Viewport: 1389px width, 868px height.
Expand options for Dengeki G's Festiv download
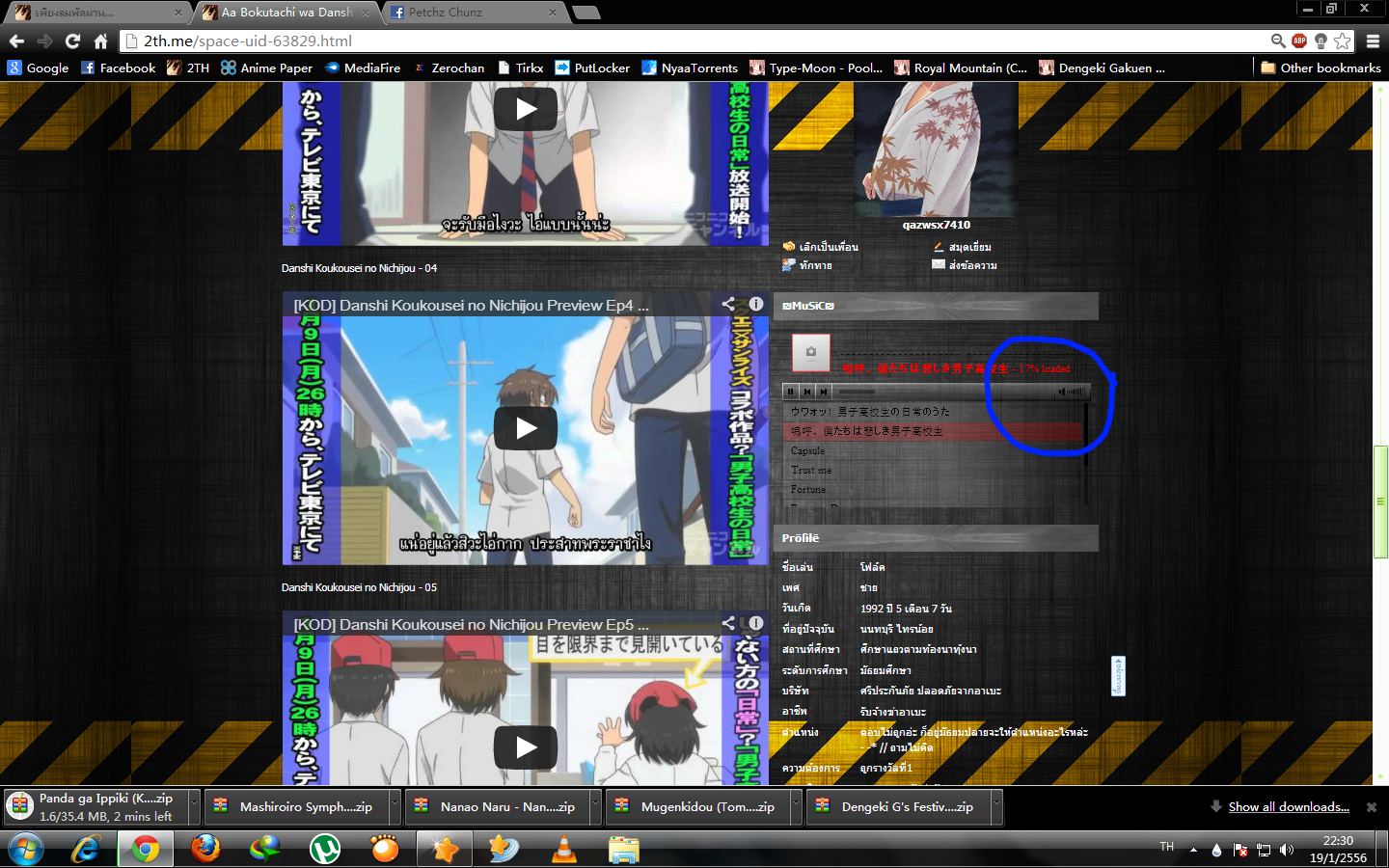[x=996, y=806]
